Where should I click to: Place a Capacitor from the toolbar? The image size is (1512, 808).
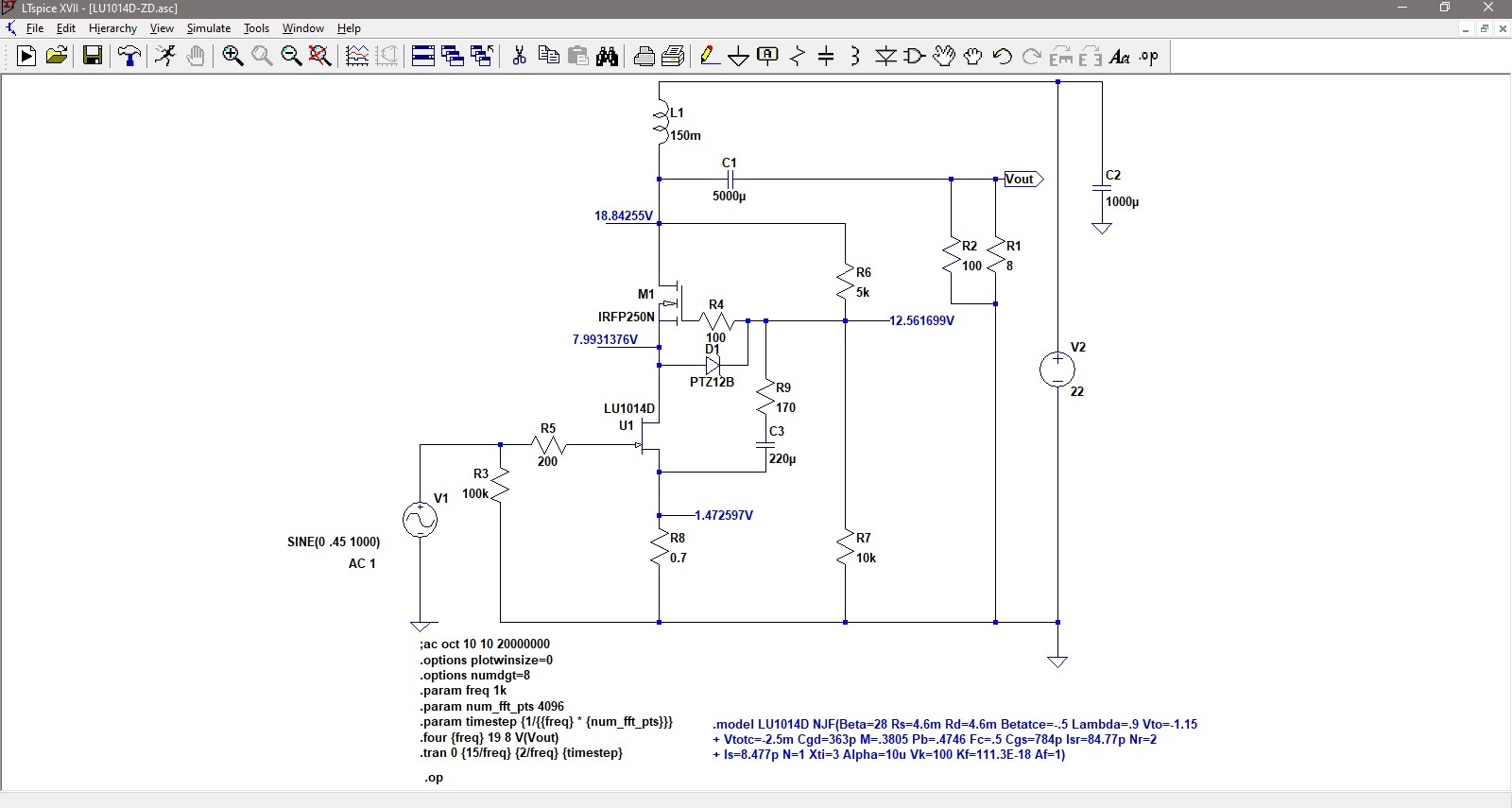click(x=826, y=57)
